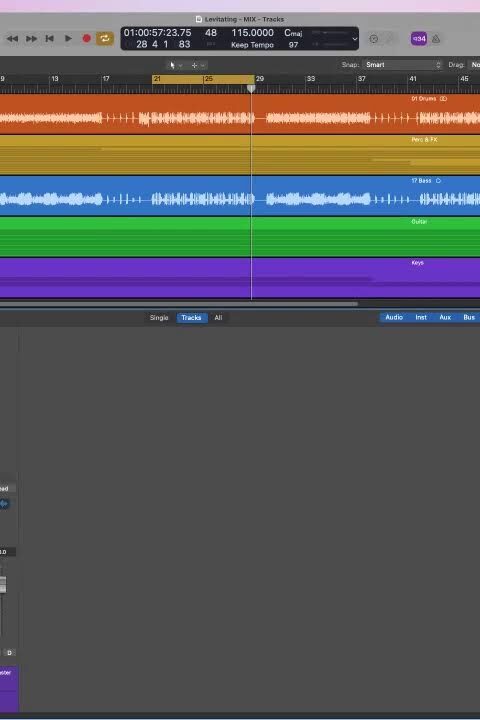Click the bar position 28 4 1 83
This screenshot has width=480, height=720.
point(163,45)
